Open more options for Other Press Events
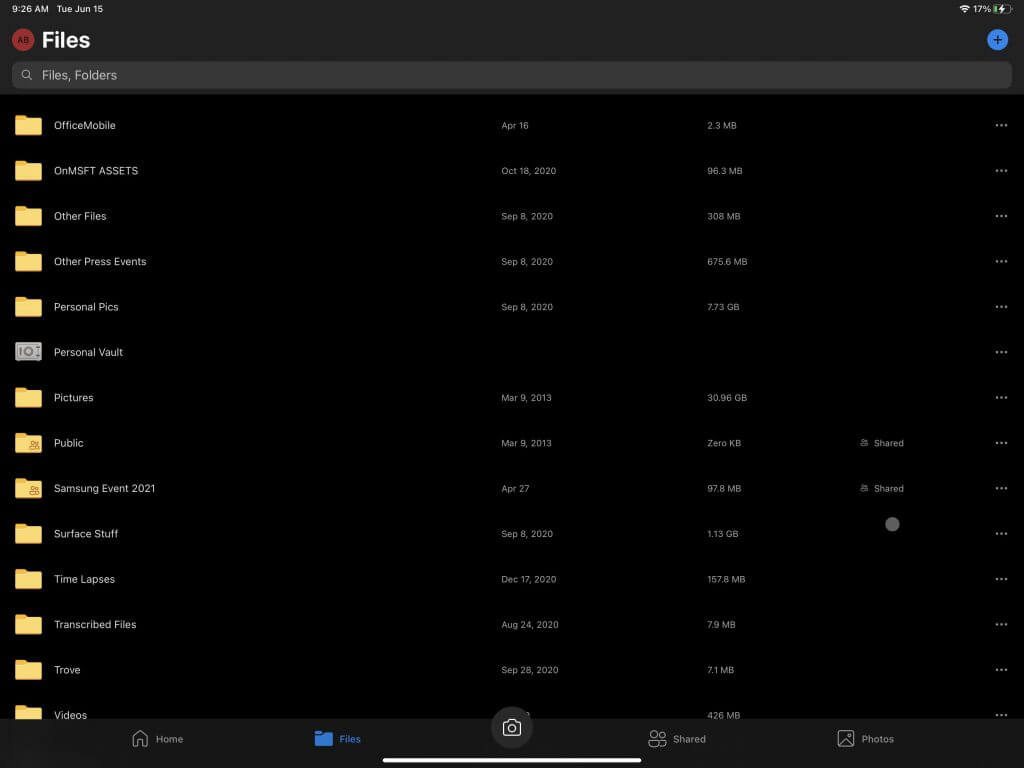 click(x=1000, y=261)
